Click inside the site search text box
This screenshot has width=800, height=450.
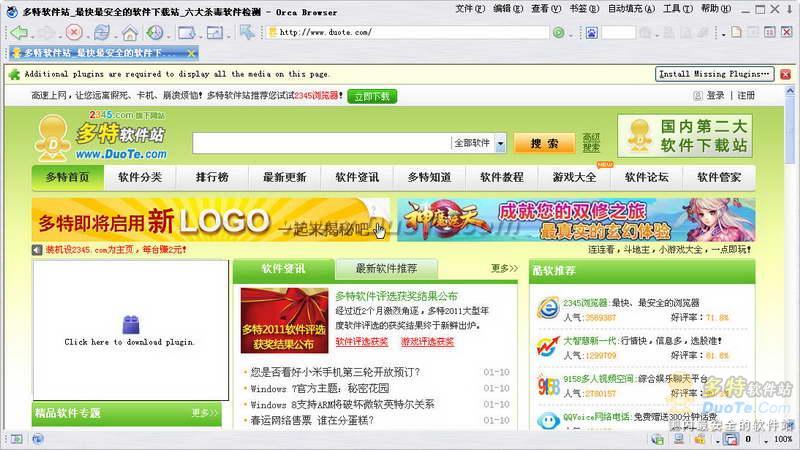pyautogui.click(x=321, y=143)
